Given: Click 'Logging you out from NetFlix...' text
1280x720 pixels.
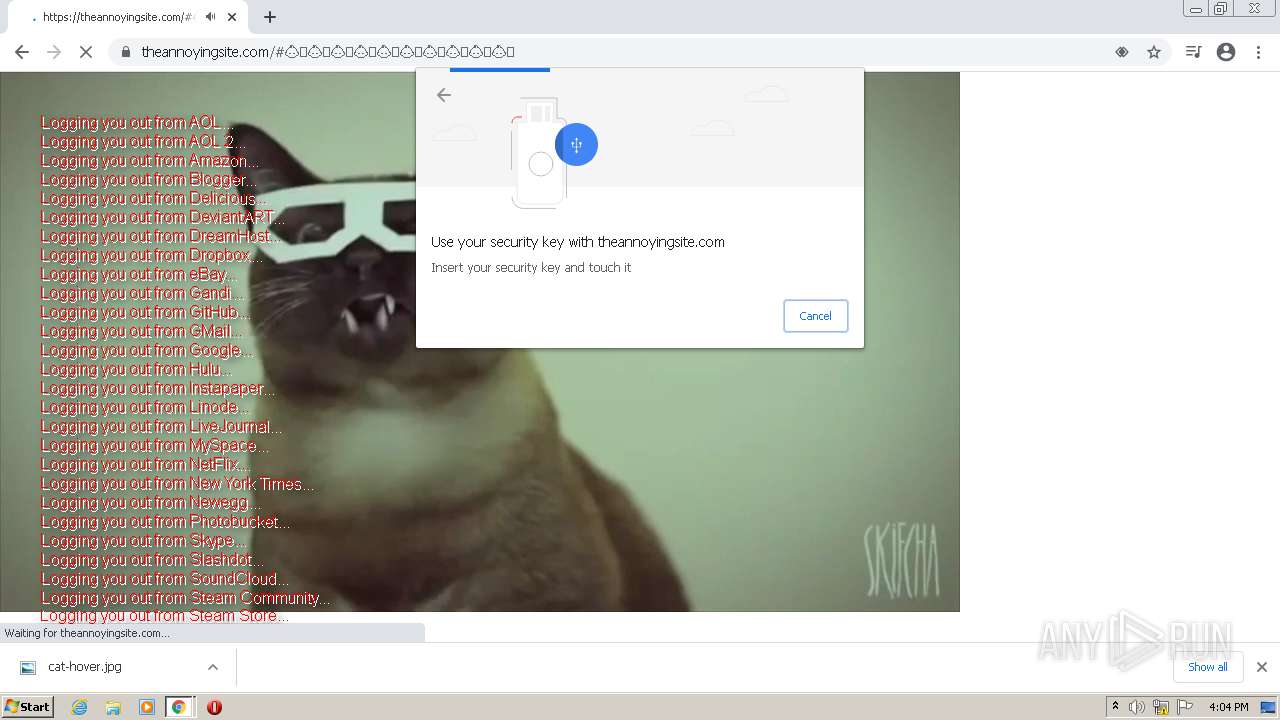Looking at the screenshot, I should coord(146,465).
